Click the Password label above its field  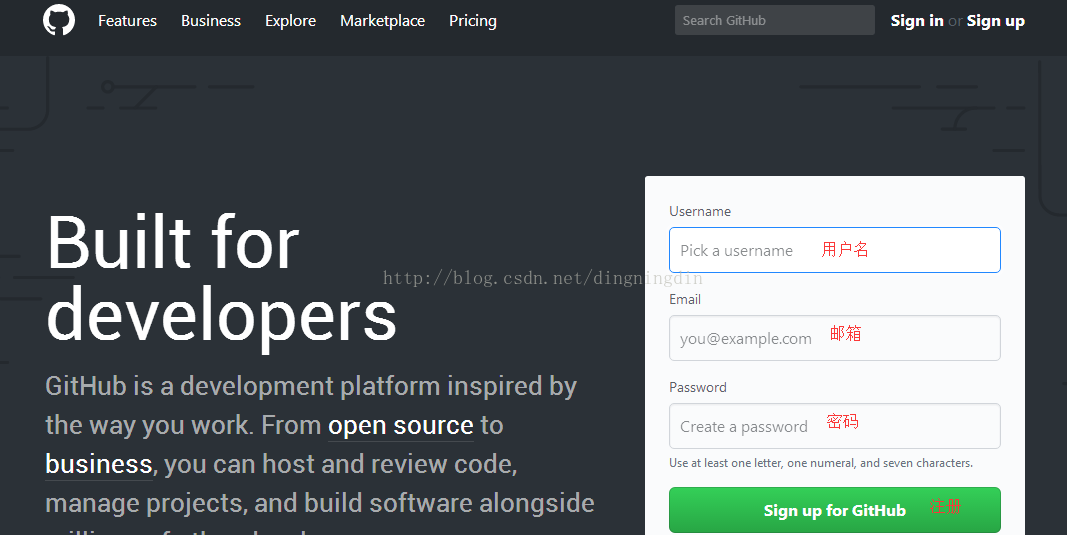click(x=697, y=387)
